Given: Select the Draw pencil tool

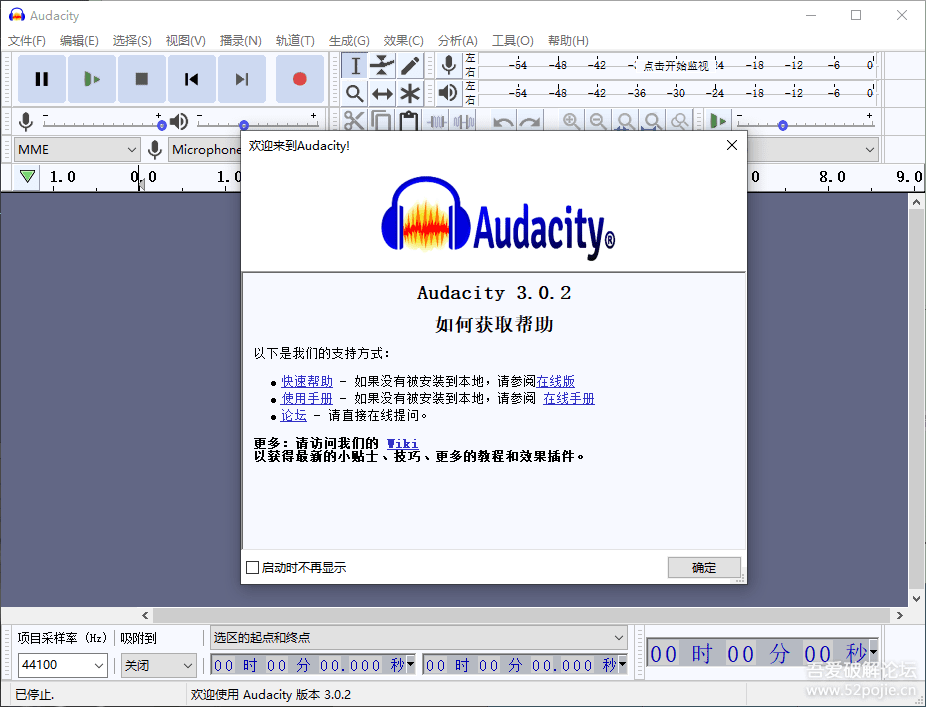Looking at the screenshot, I should [x=410, y=66].
